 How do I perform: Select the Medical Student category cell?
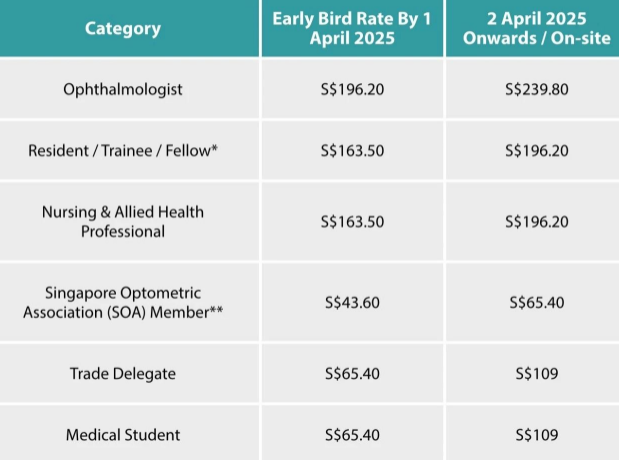tap(123, 435)
